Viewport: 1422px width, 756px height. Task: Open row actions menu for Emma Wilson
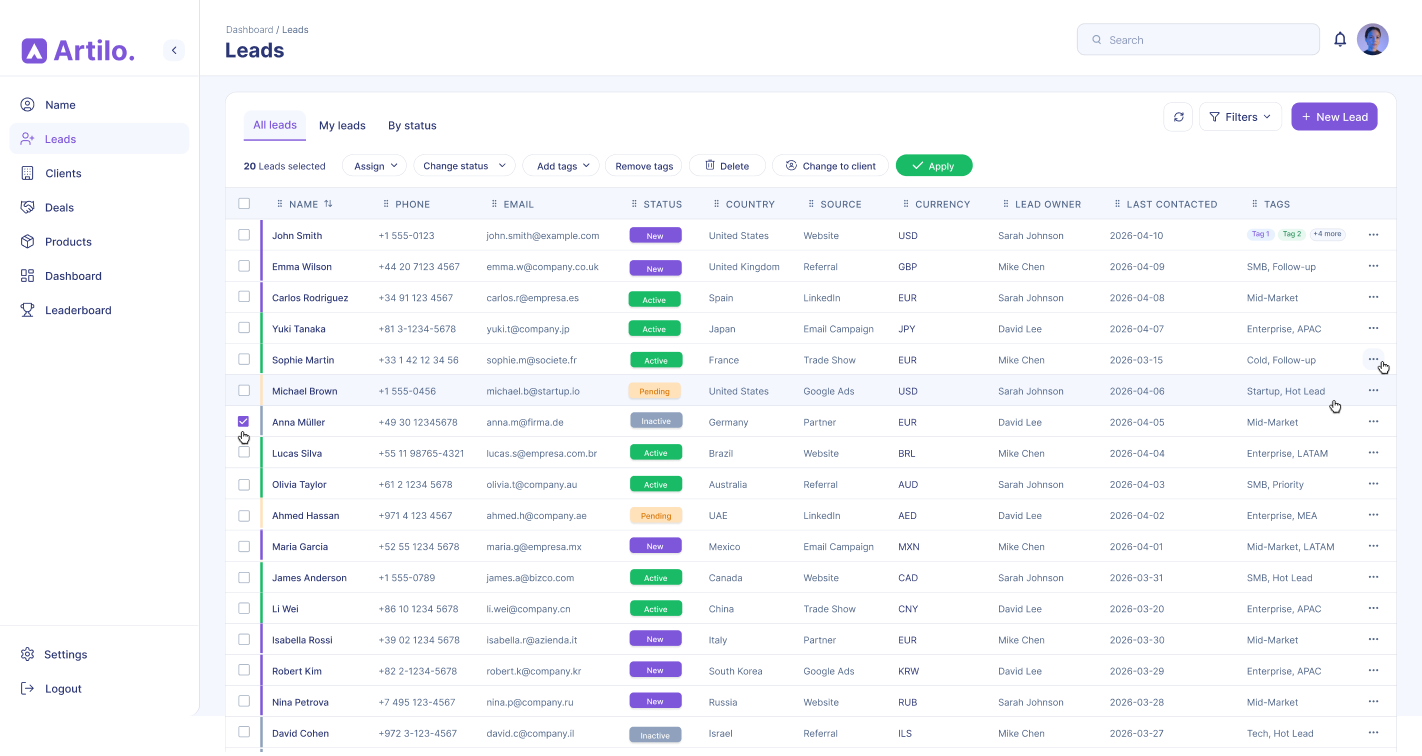(x=1373, y=266)
